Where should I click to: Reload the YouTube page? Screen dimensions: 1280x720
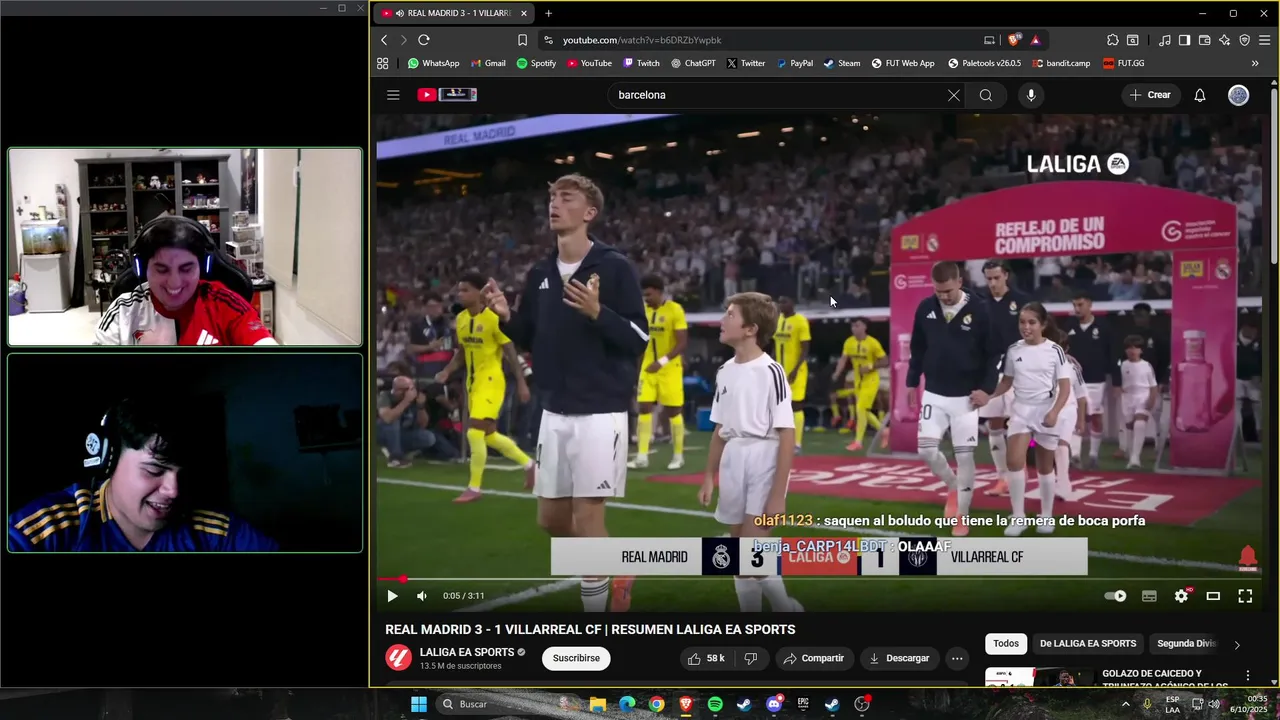pos(424,40)
